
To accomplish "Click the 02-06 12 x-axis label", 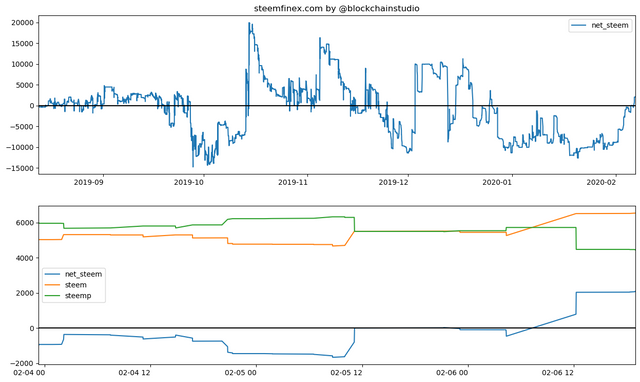I will pos(558,373).
